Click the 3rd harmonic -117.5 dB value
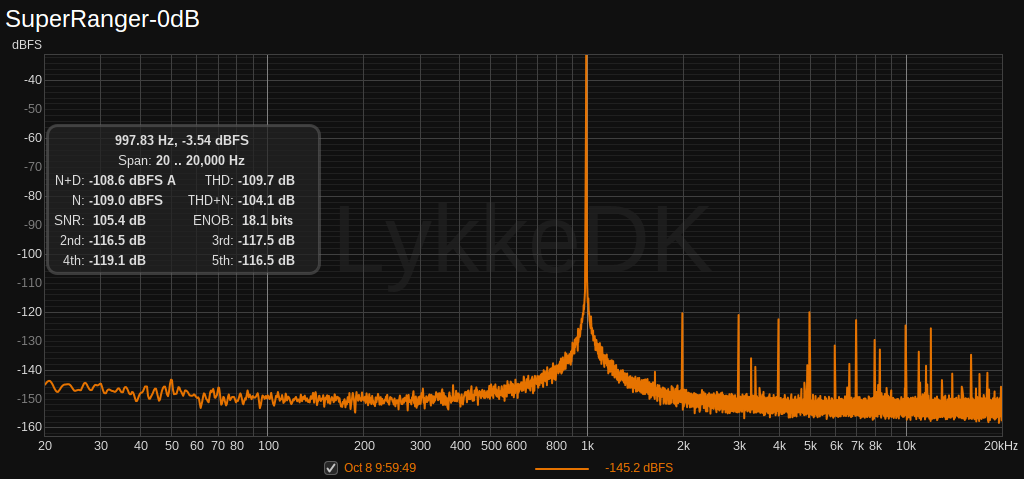Image resolution: width=1024 pixels, height=479 pixels. [266, 240]
